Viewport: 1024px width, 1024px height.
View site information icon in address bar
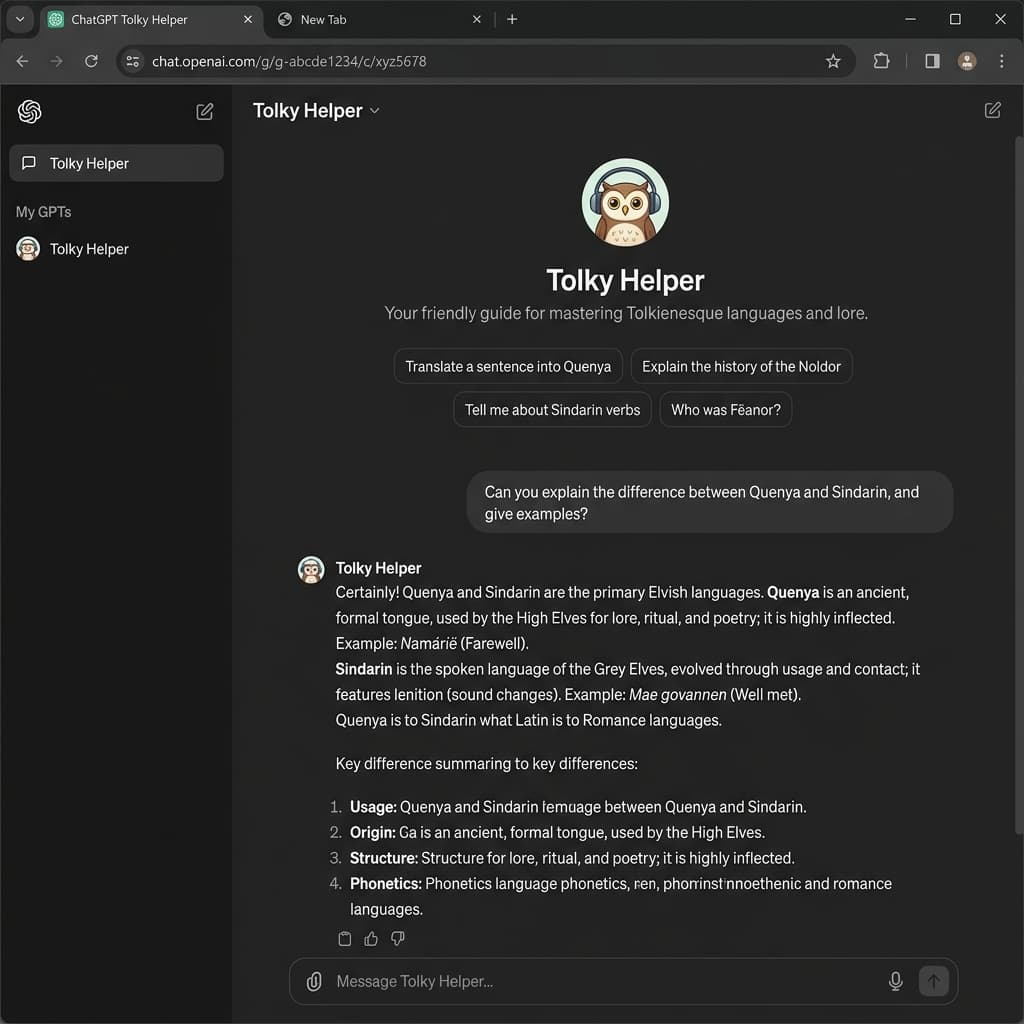pos(133,61)
